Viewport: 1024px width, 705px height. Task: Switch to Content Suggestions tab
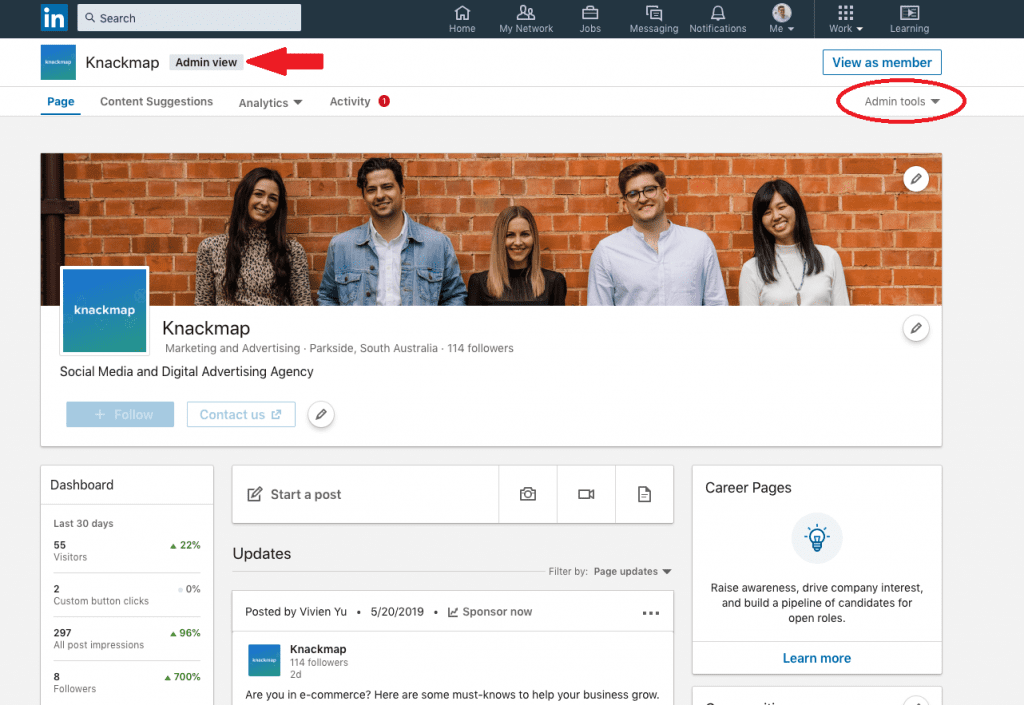click(x=156, y=101)
